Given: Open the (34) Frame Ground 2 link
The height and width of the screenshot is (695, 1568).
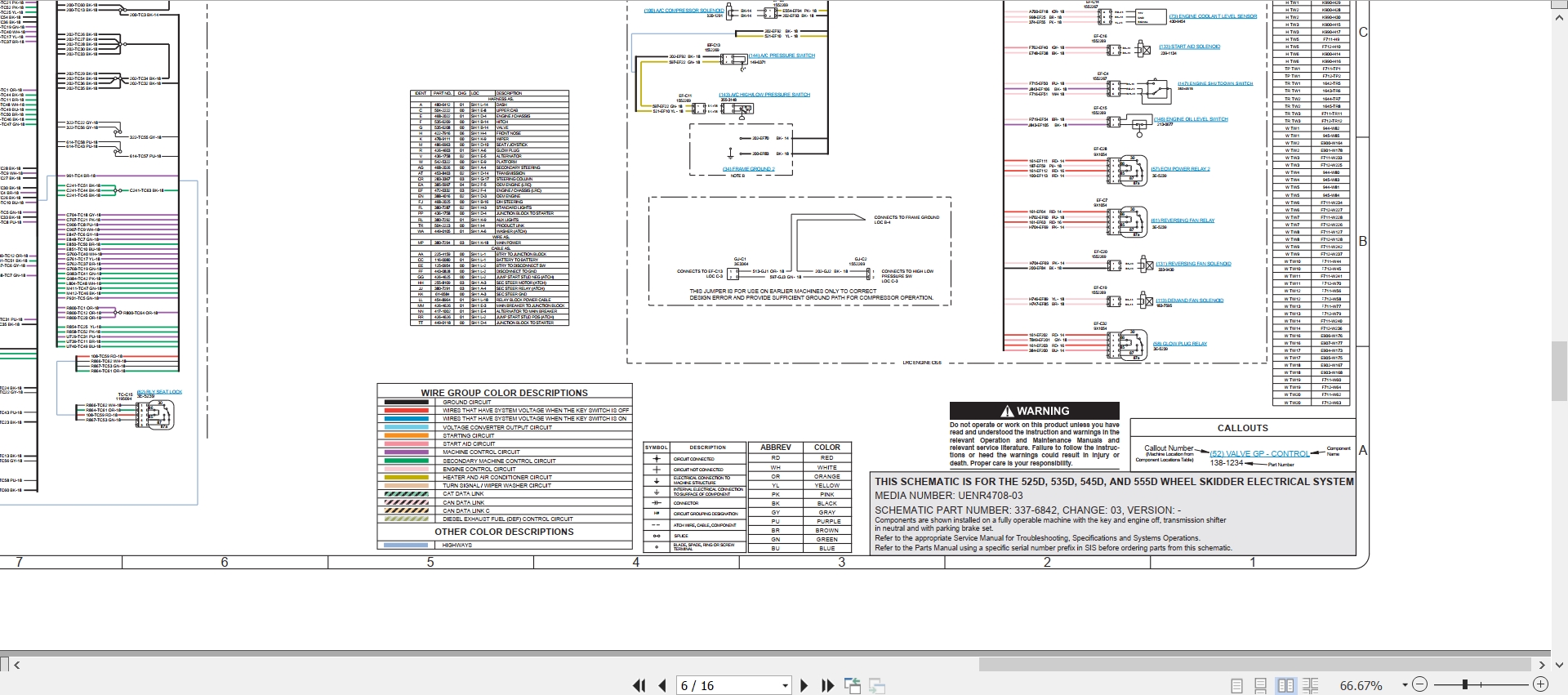Looking at the screenshot, I should click(x=748, y=169).
